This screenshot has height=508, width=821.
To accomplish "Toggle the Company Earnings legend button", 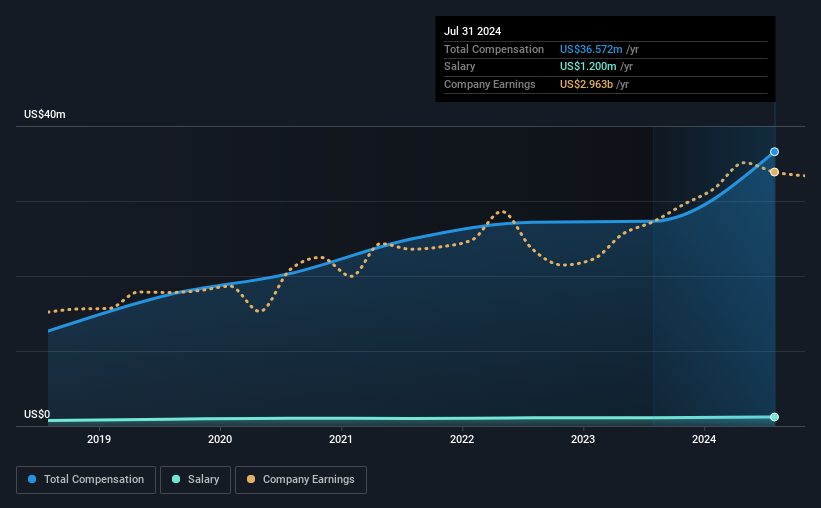I will point(301,480).
